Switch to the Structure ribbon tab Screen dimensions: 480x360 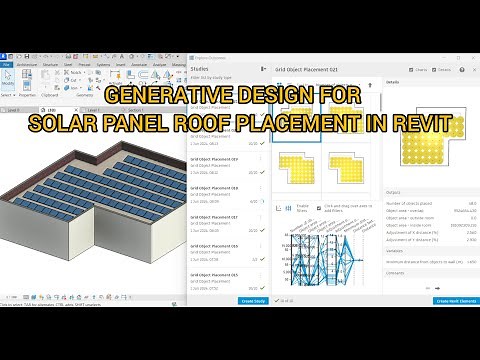pyautogui.click(x=50, y=64)
